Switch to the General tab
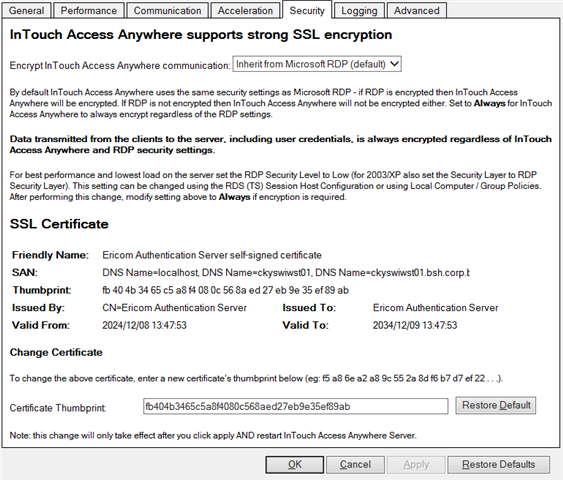 click(x=26, y=10)
